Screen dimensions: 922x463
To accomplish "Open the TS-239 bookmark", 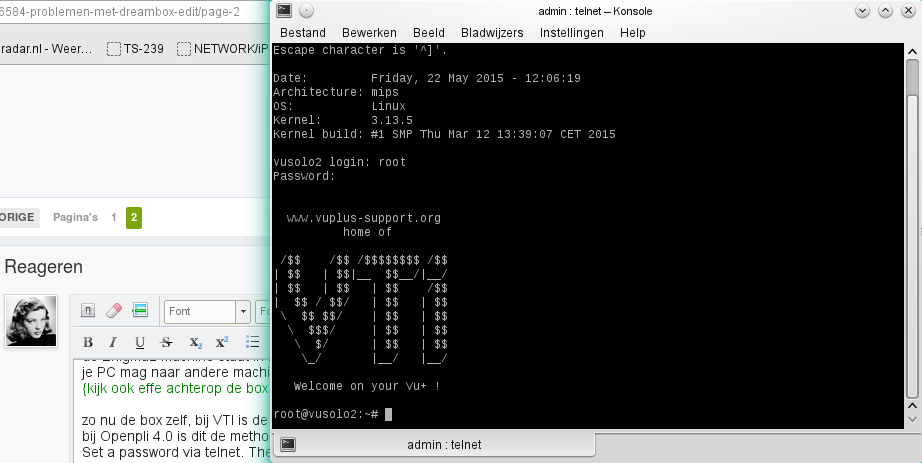I will coord(136,49).
